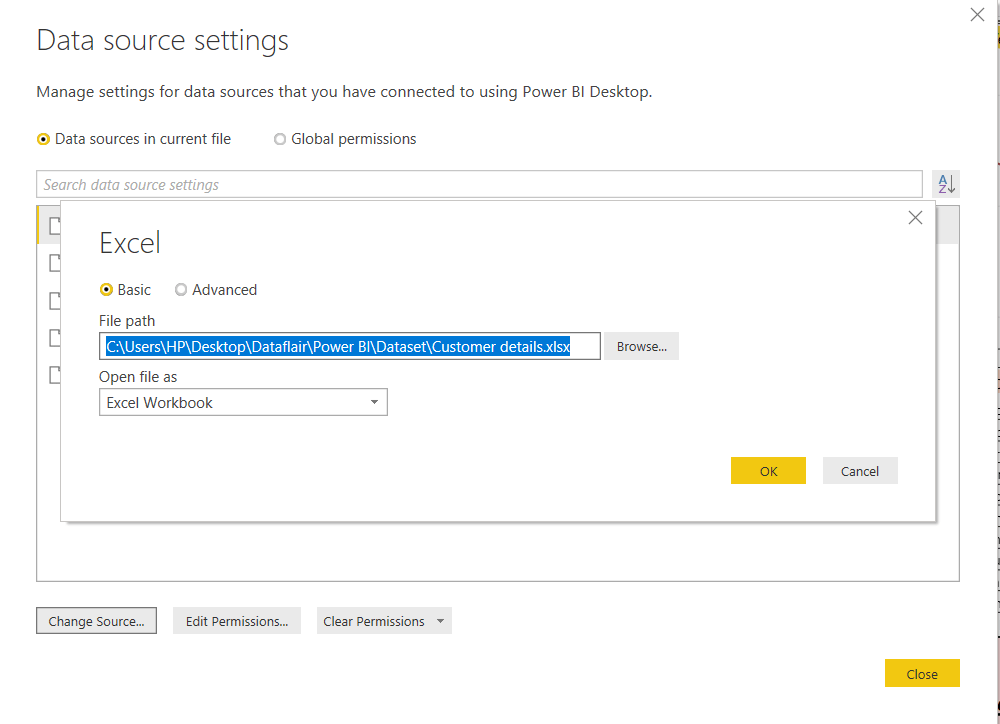Click the topmost data source file icon
The height and width of the screenshot is (724, 1000).
coord(54,225)
